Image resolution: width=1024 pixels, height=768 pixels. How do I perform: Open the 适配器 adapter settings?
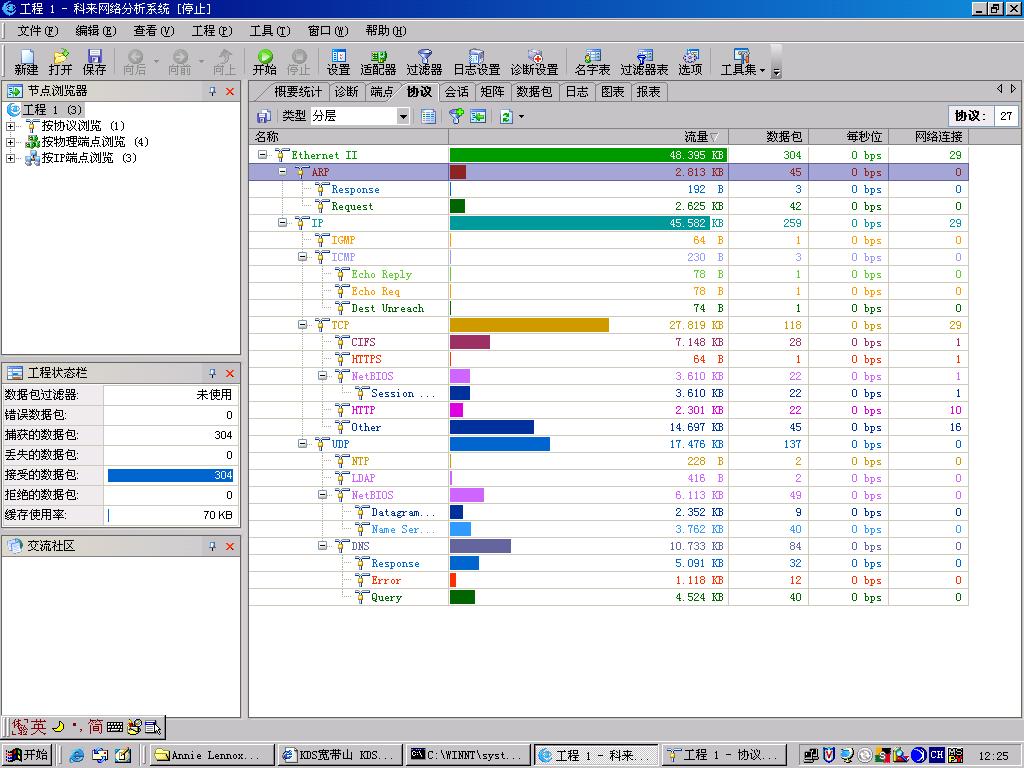[378, 62]
